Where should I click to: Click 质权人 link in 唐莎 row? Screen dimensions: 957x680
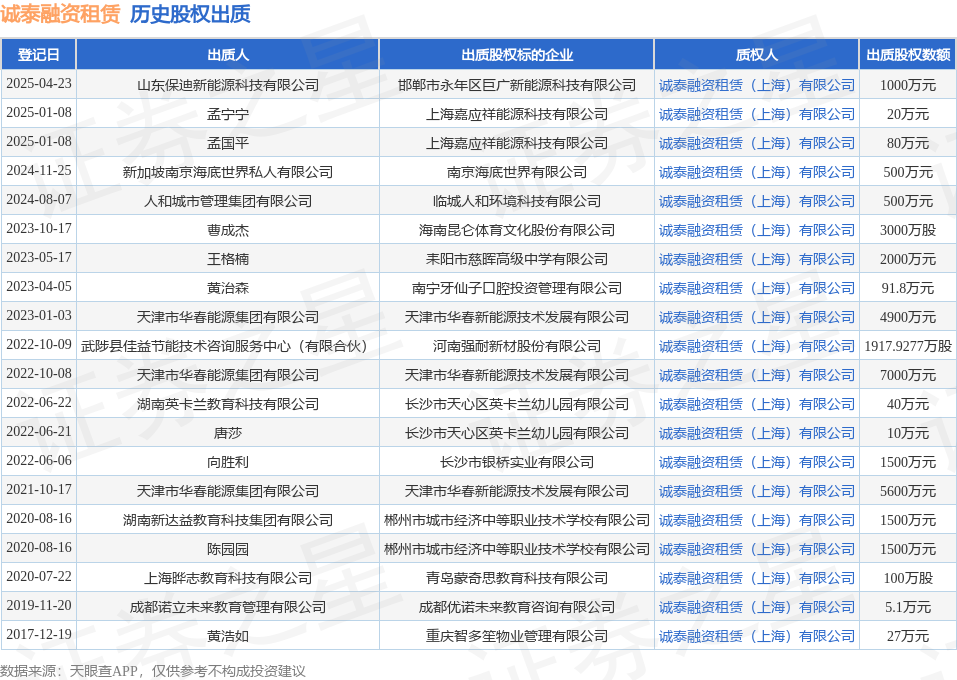(756, 433)
